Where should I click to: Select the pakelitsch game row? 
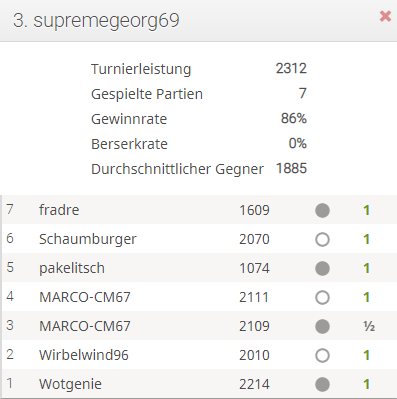(199, 268)
